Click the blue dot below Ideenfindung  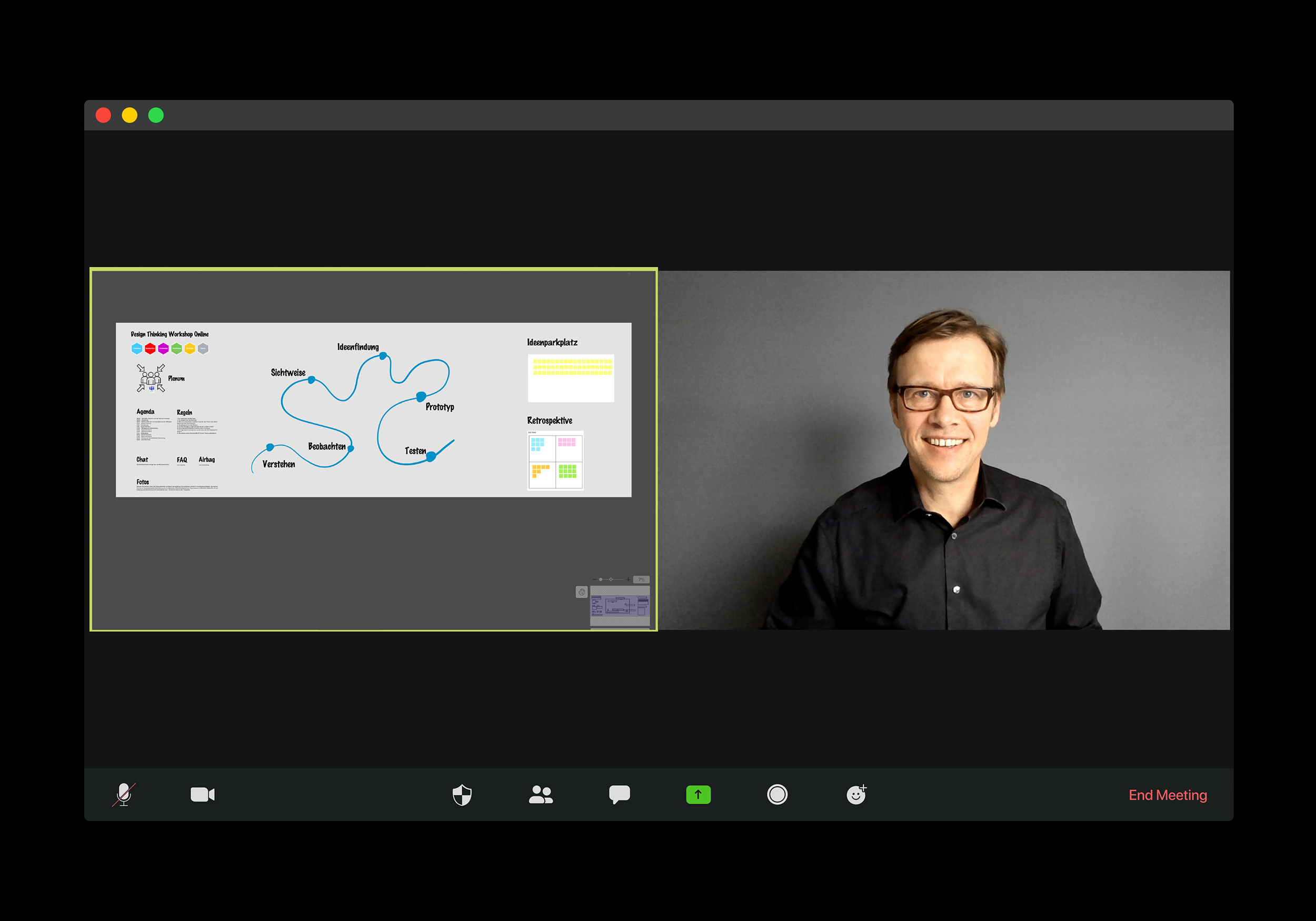click(383, 356)
